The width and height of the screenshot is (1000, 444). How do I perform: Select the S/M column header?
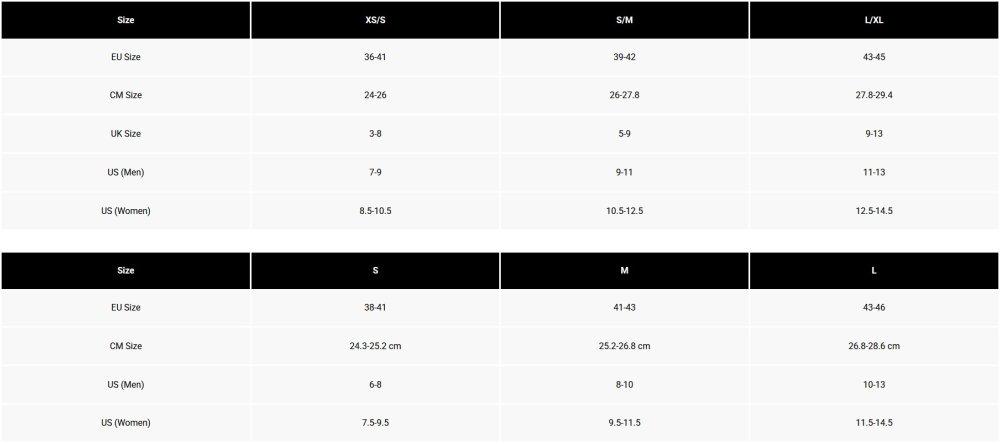[x=624, y=20]
